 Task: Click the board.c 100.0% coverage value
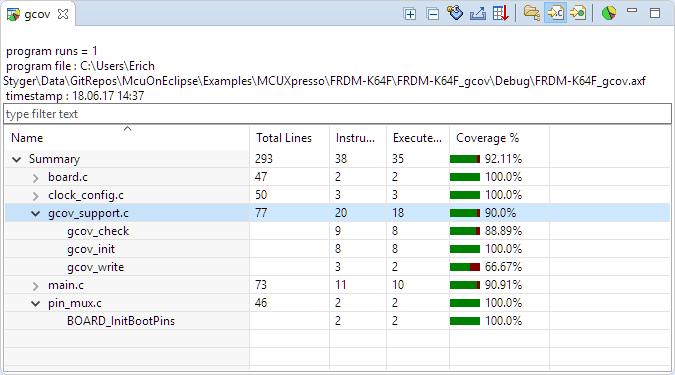point(503,177)
